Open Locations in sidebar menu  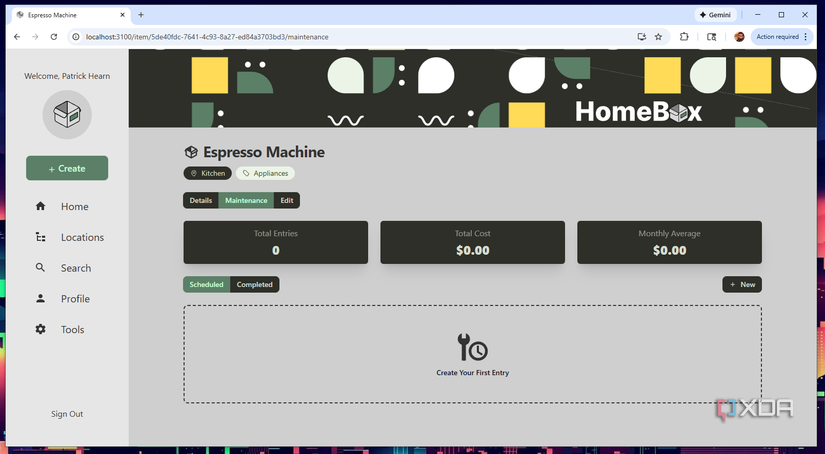[x=83, y=237]
